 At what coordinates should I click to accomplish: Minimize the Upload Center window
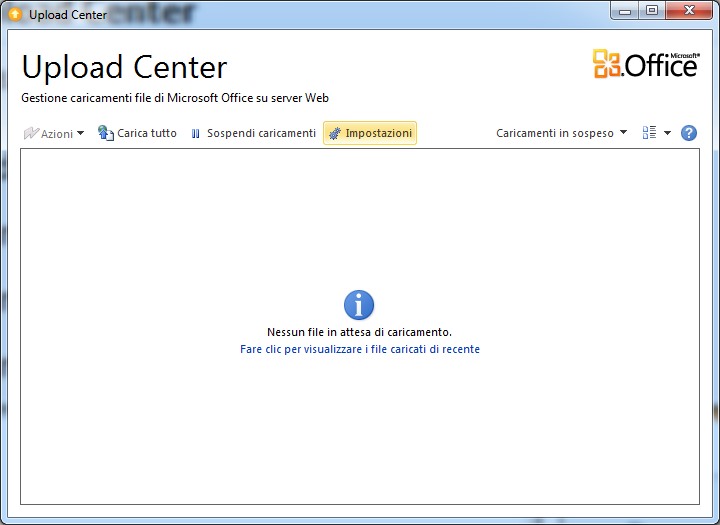(x=624, y=11)
